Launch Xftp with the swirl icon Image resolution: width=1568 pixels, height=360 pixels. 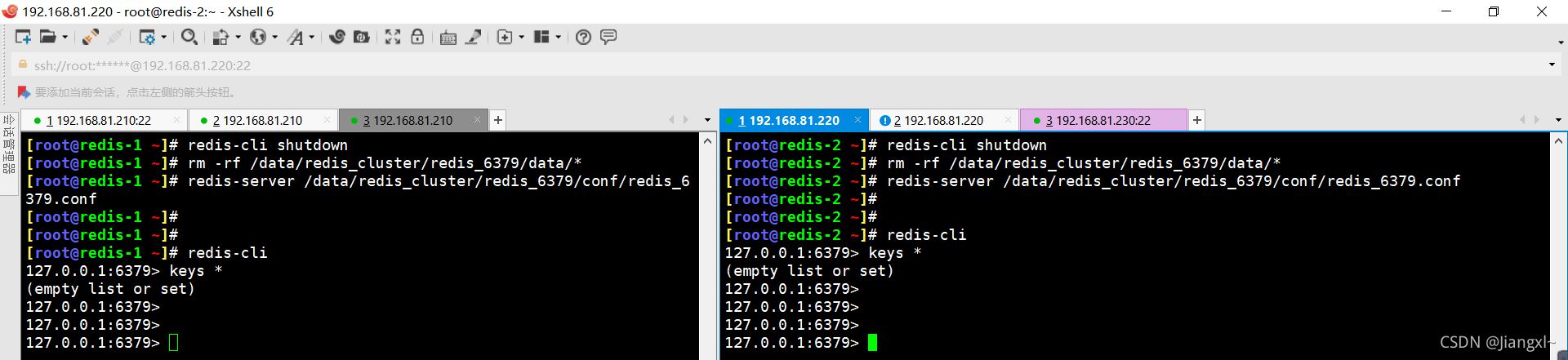click(337, 37)
